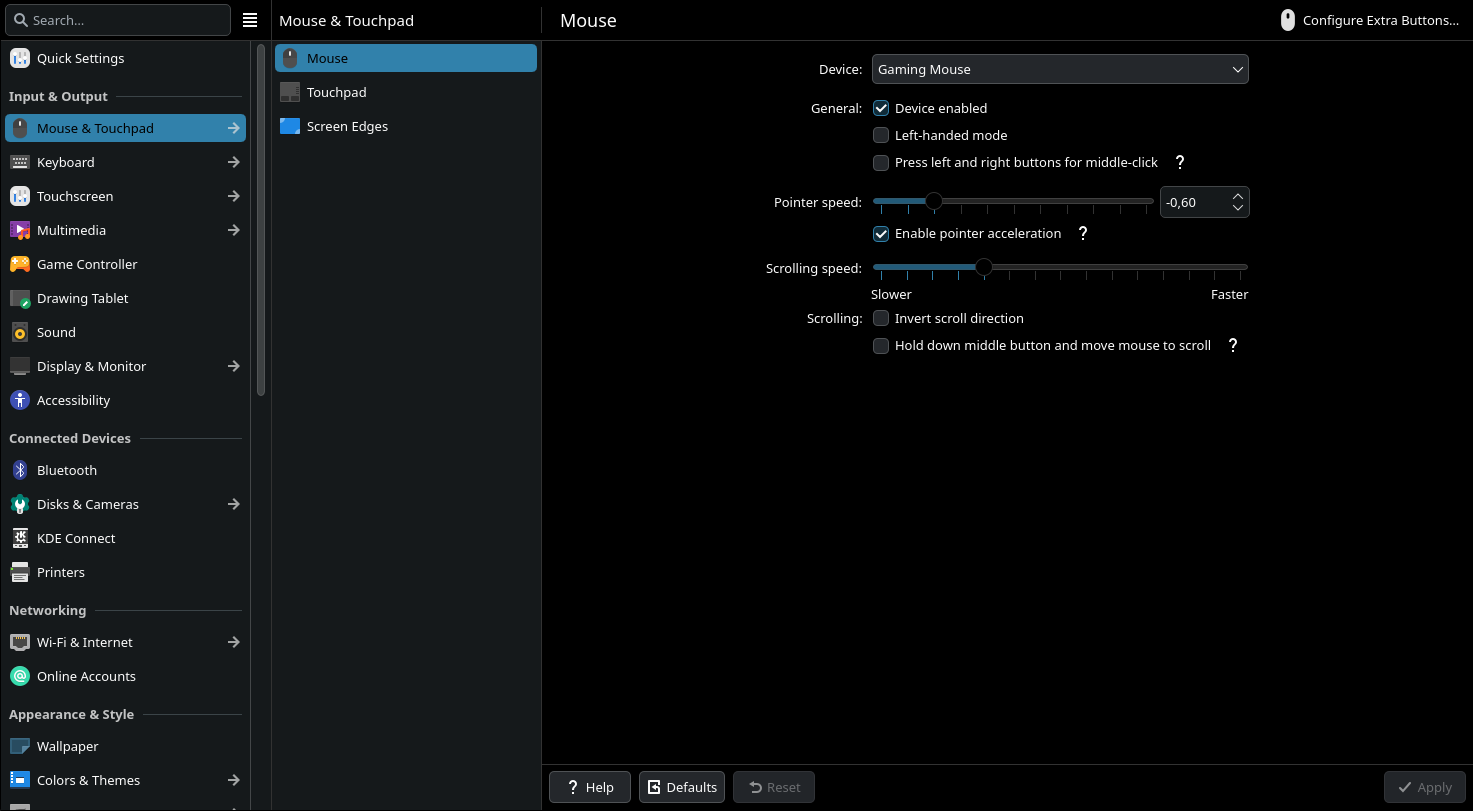The width and height of the screenshot is (1473, 811).
Task: Go to the Sound settings
Action: pyautogui.click(x=125, y=332)
